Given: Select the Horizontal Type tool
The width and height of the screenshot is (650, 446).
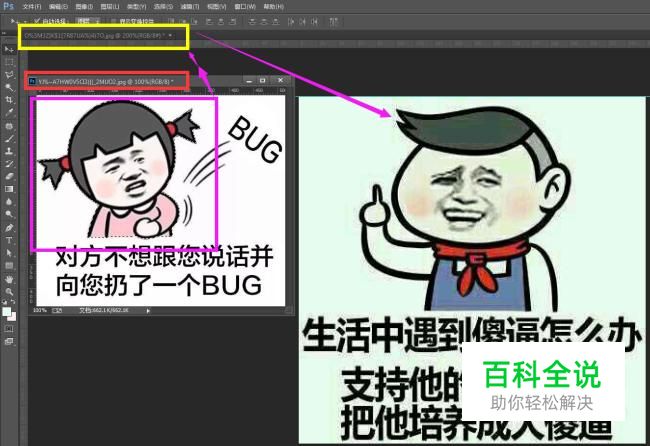Looking at the screenshot, I should click(x=9, y=240).
